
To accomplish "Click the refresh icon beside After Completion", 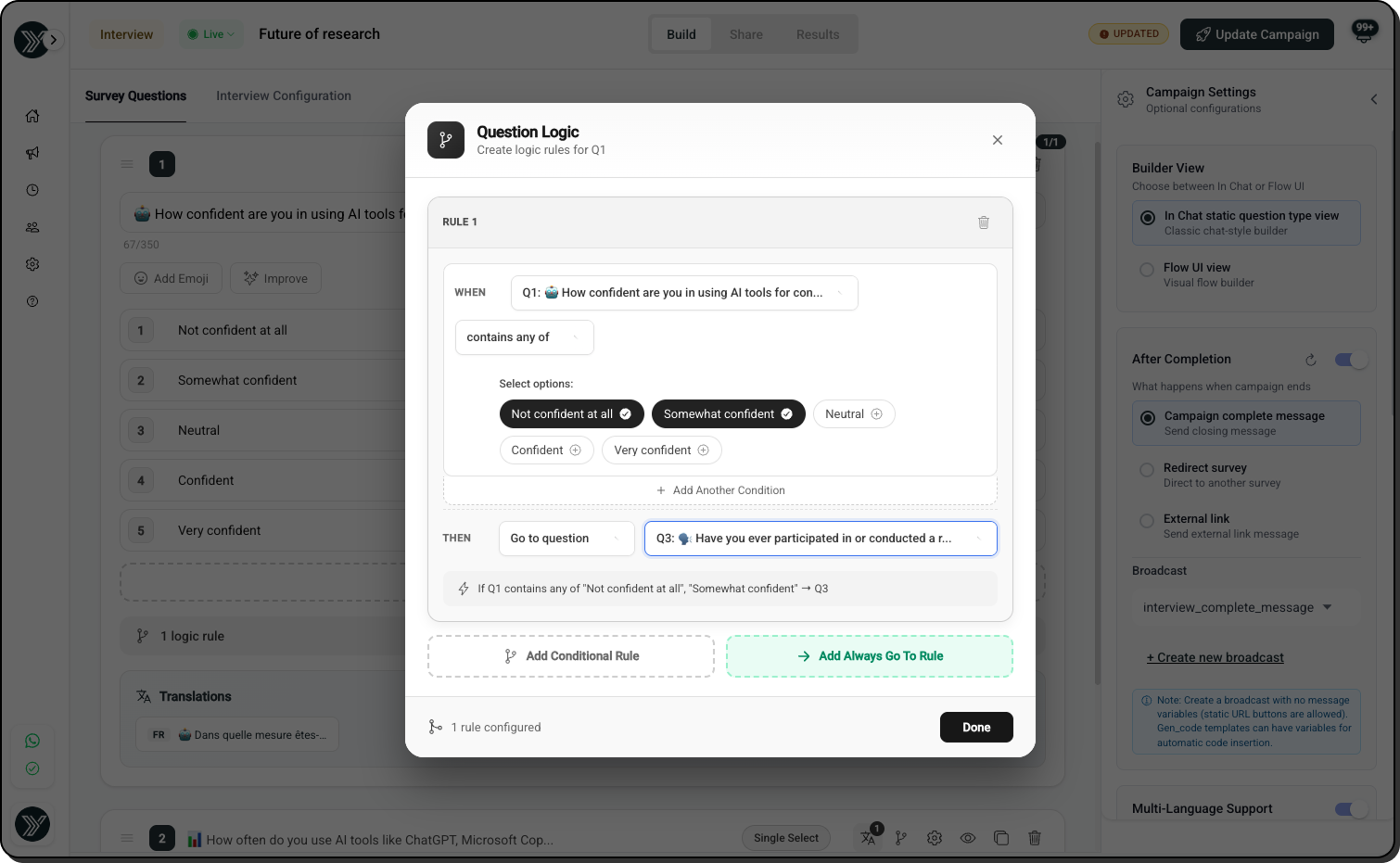I will [x=1310, y=360].
